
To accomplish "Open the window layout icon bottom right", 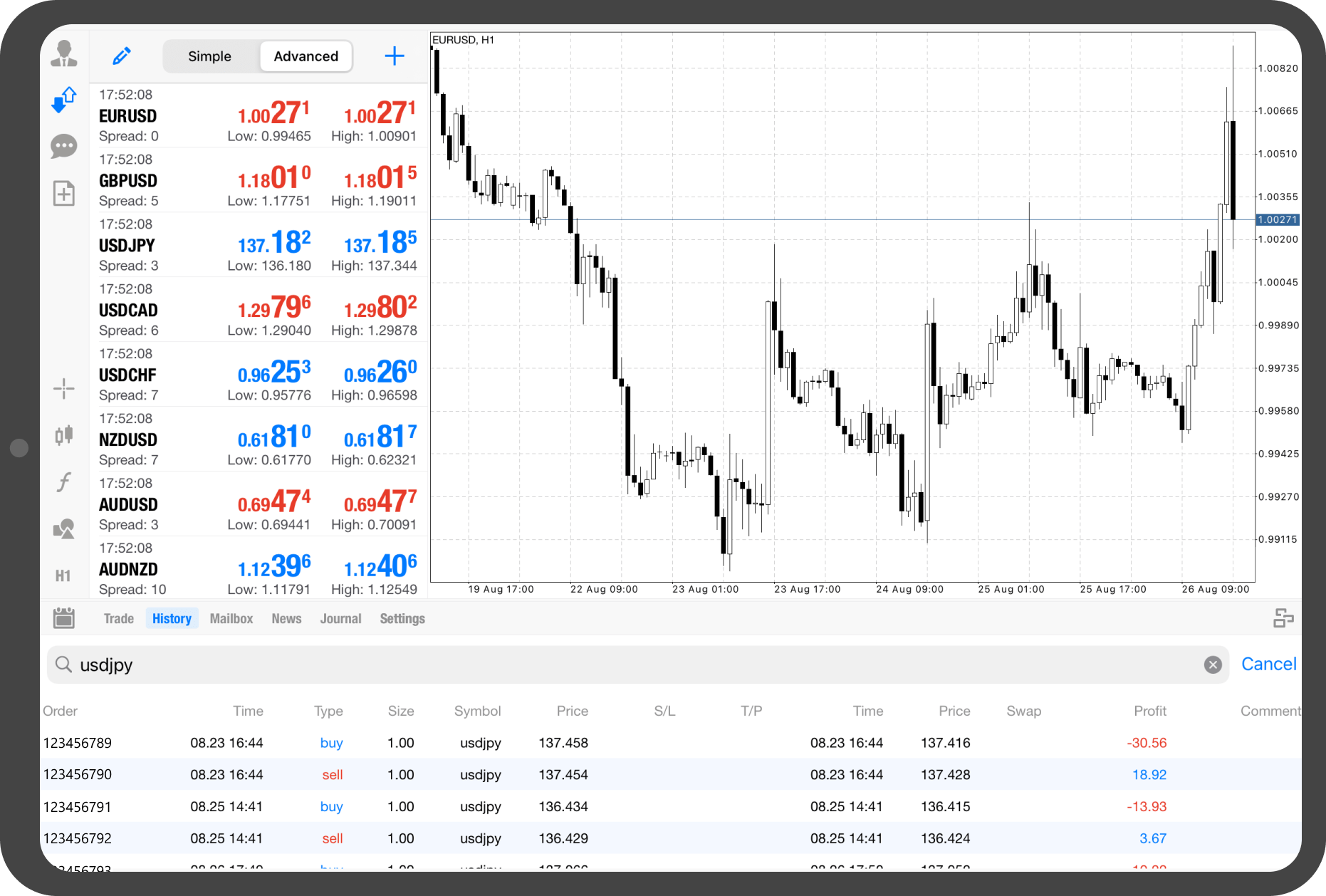I will [x=1284, y=618].
